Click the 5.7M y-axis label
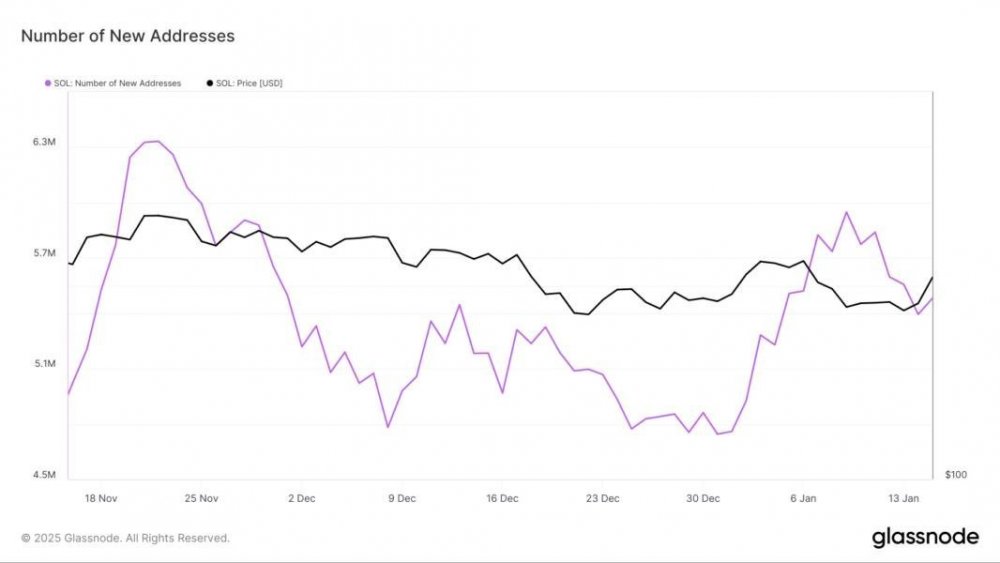This screenshot has height=563, width=1000. pos(43,254)
